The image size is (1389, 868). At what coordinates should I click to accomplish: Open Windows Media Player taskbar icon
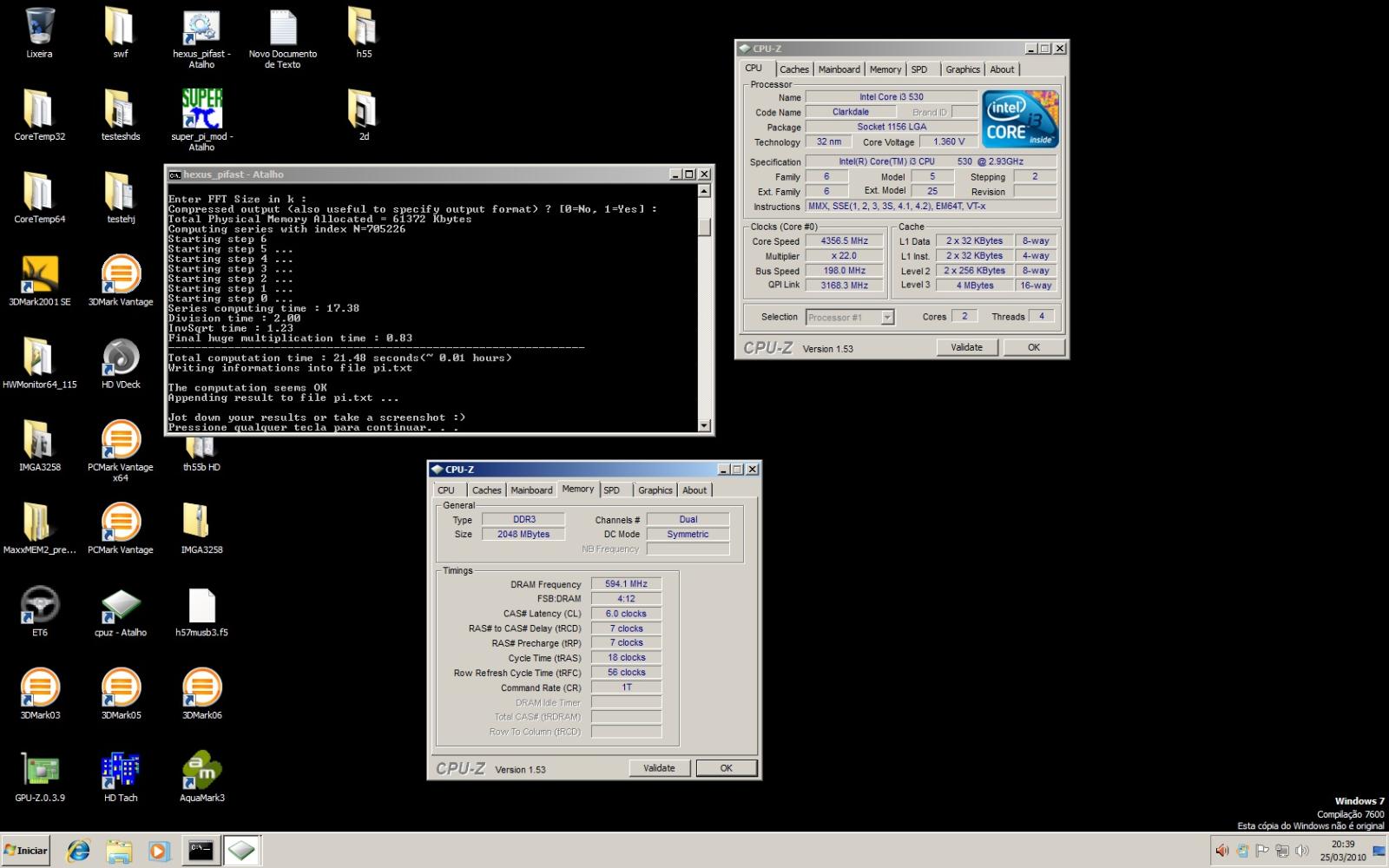[x=159, y=851]
